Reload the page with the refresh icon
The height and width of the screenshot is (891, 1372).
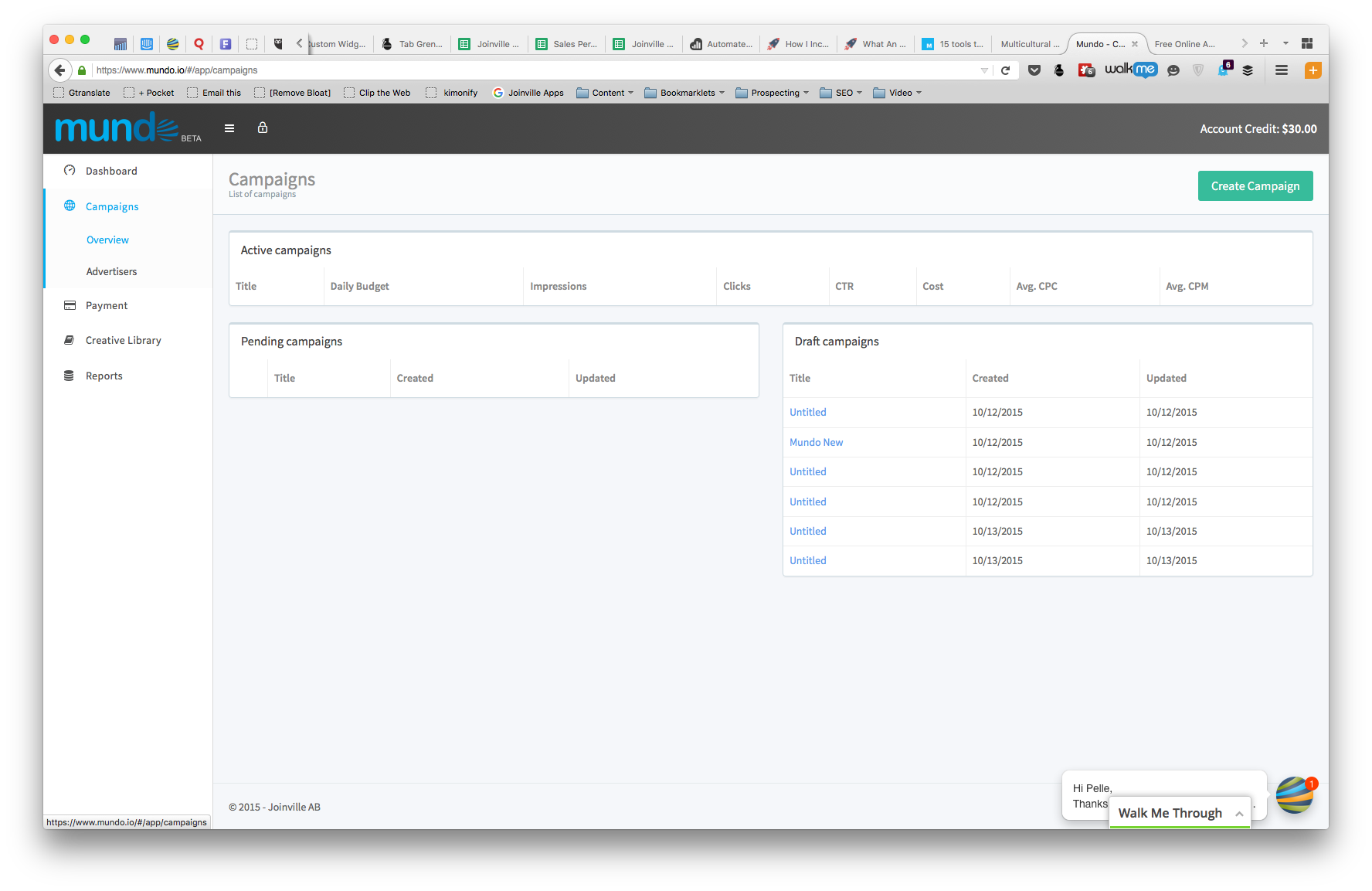pyautogui.click(x=1006, y=70)
